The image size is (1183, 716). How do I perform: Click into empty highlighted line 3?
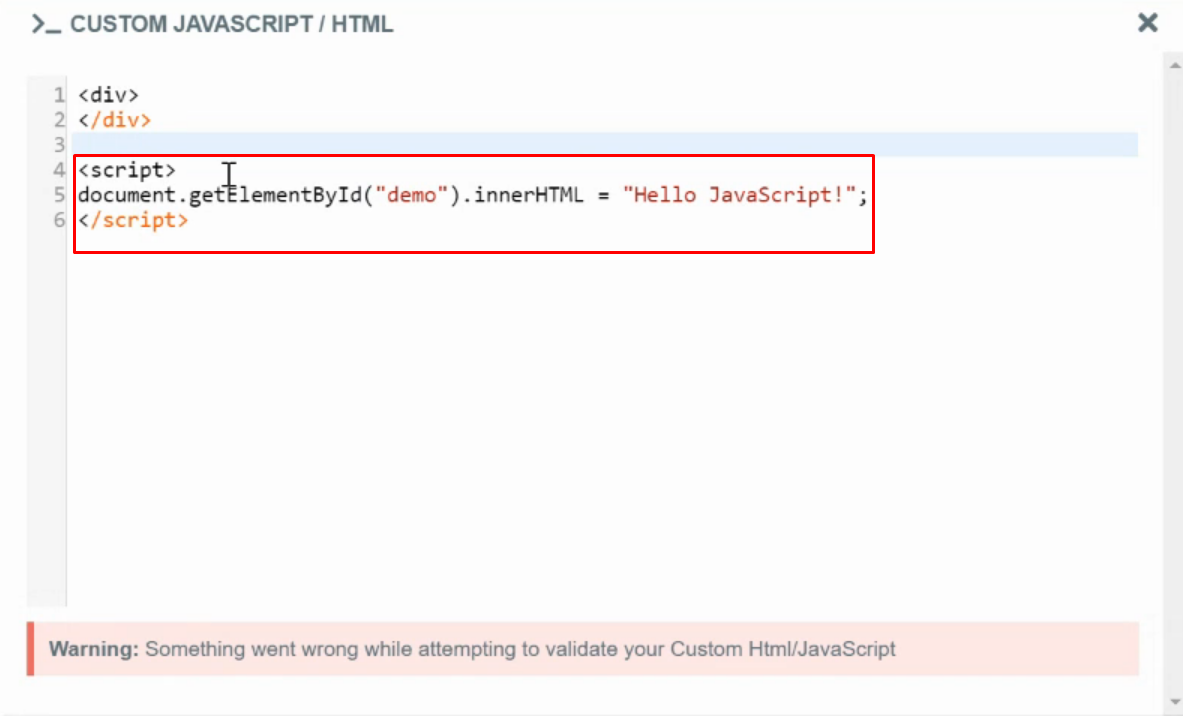click(605, 145)
